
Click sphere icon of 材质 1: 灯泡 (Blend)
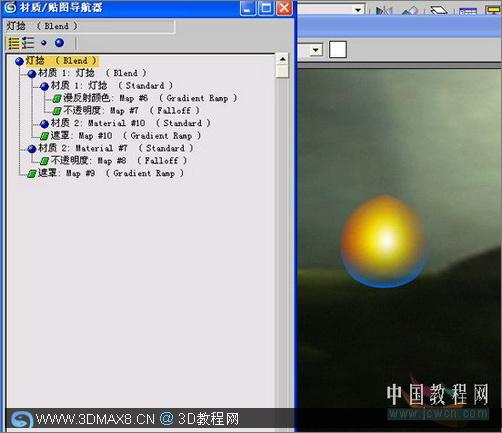point(32,74)
